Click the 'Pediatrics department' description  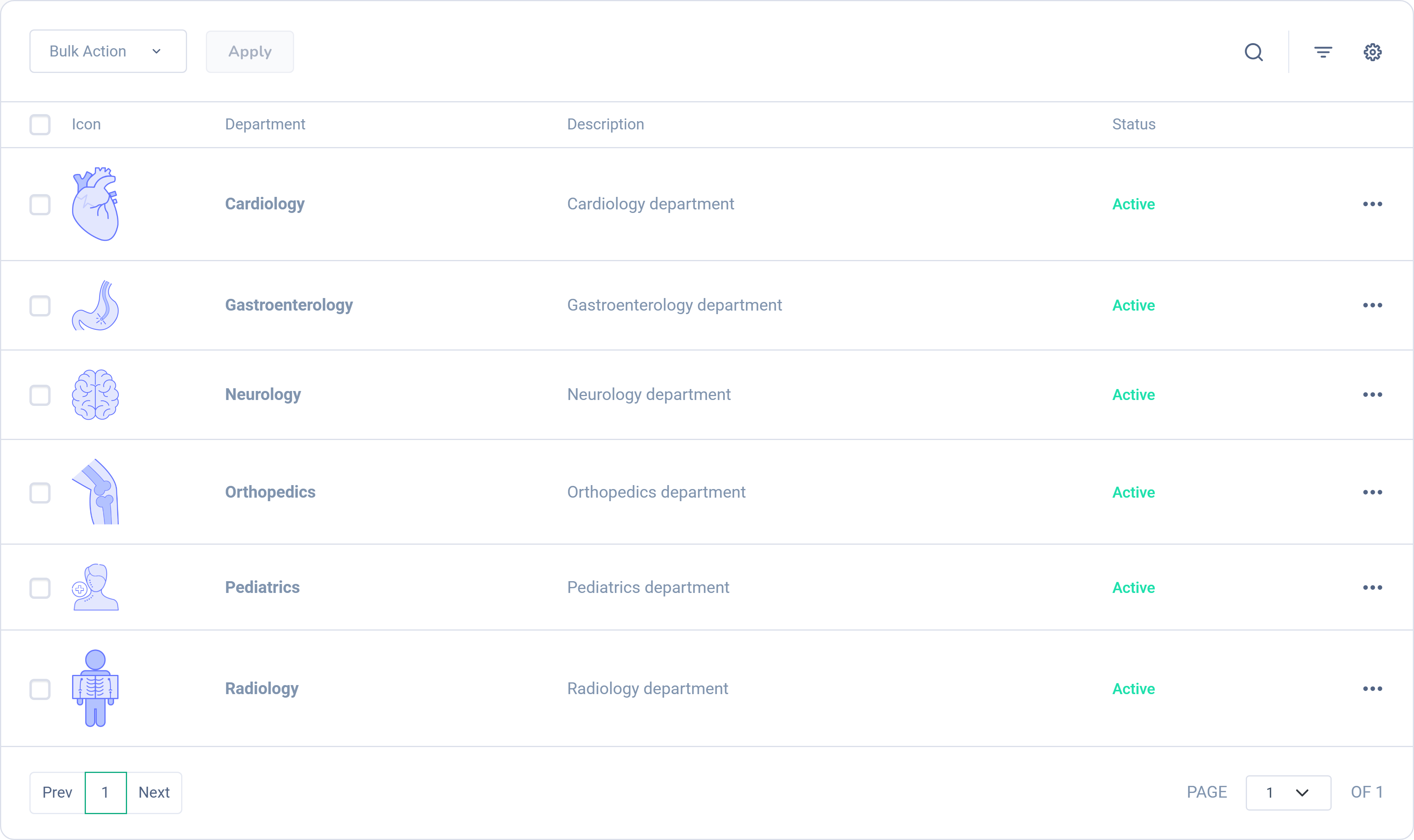[649, 587]
